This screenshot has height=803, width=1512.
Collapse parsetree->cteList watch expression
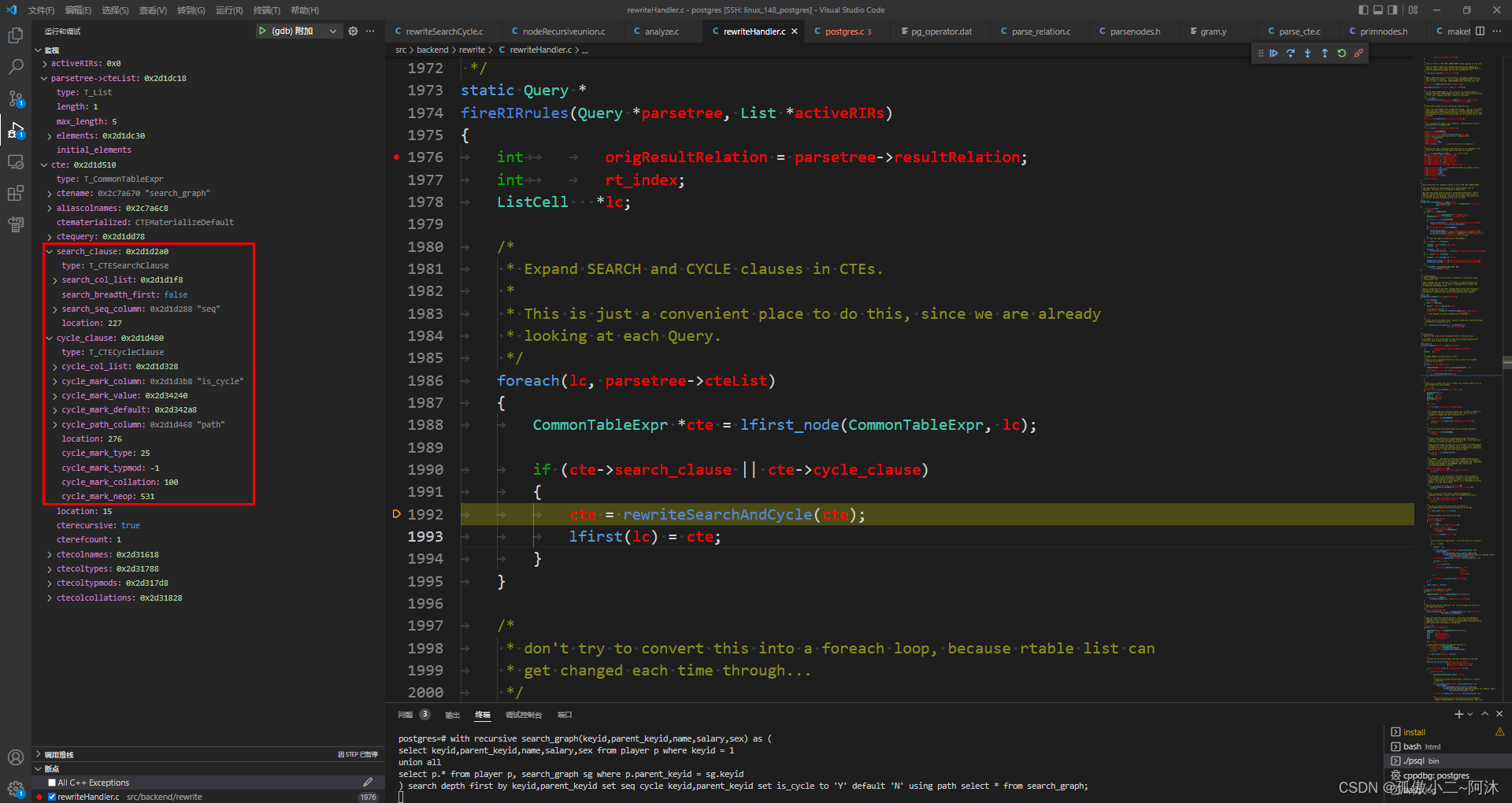click(44, 79)
